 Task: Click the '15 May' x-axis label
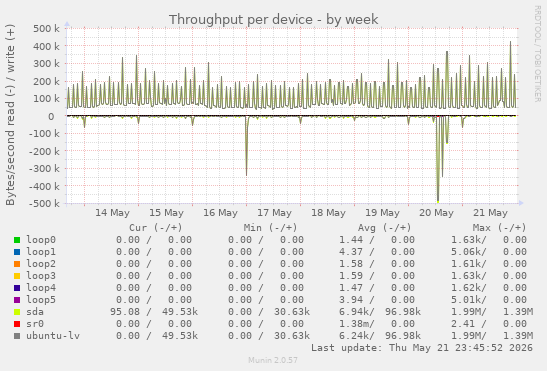[166, 213]
